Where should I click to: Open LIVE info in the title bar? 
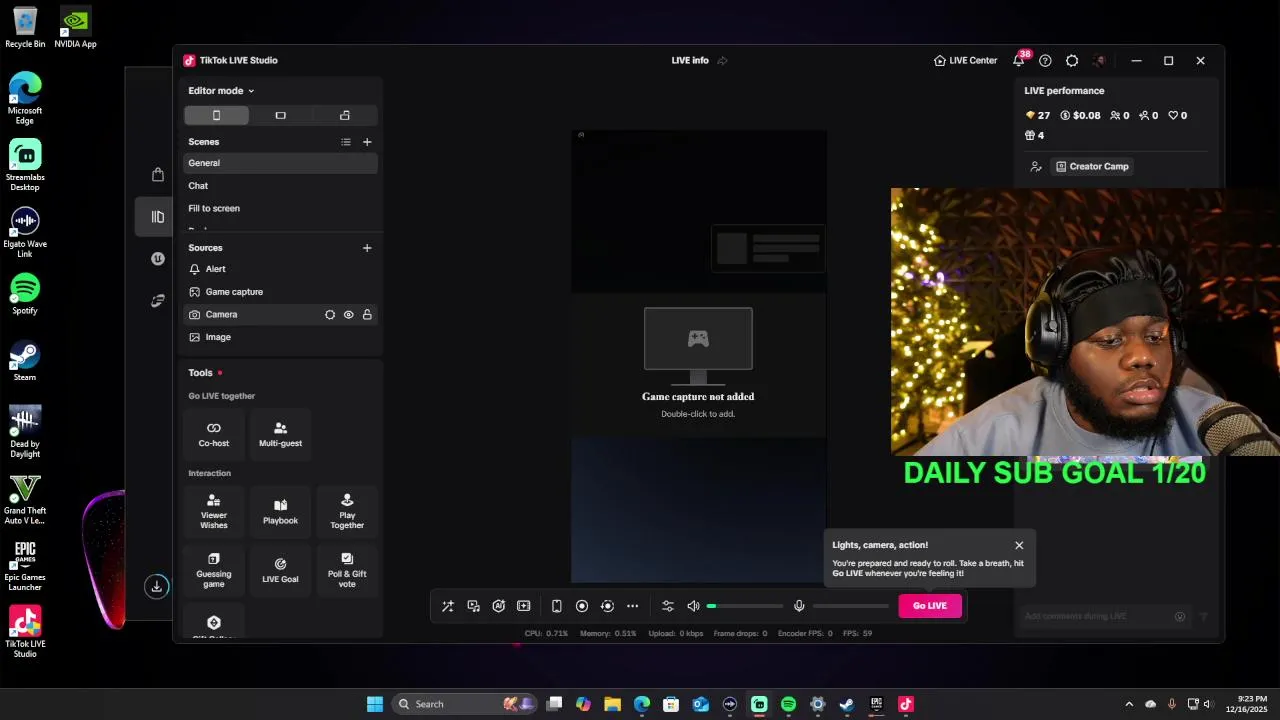[x=690, y=61]
